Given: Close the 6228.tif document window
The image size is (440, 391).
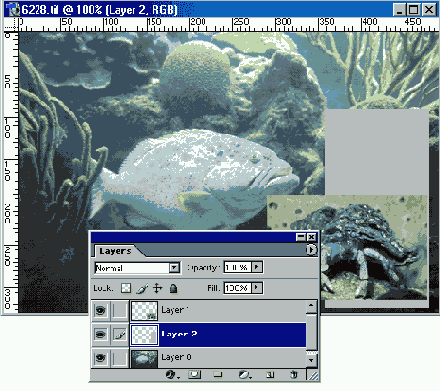Looking at the screenshot, I should coord(429,10).
